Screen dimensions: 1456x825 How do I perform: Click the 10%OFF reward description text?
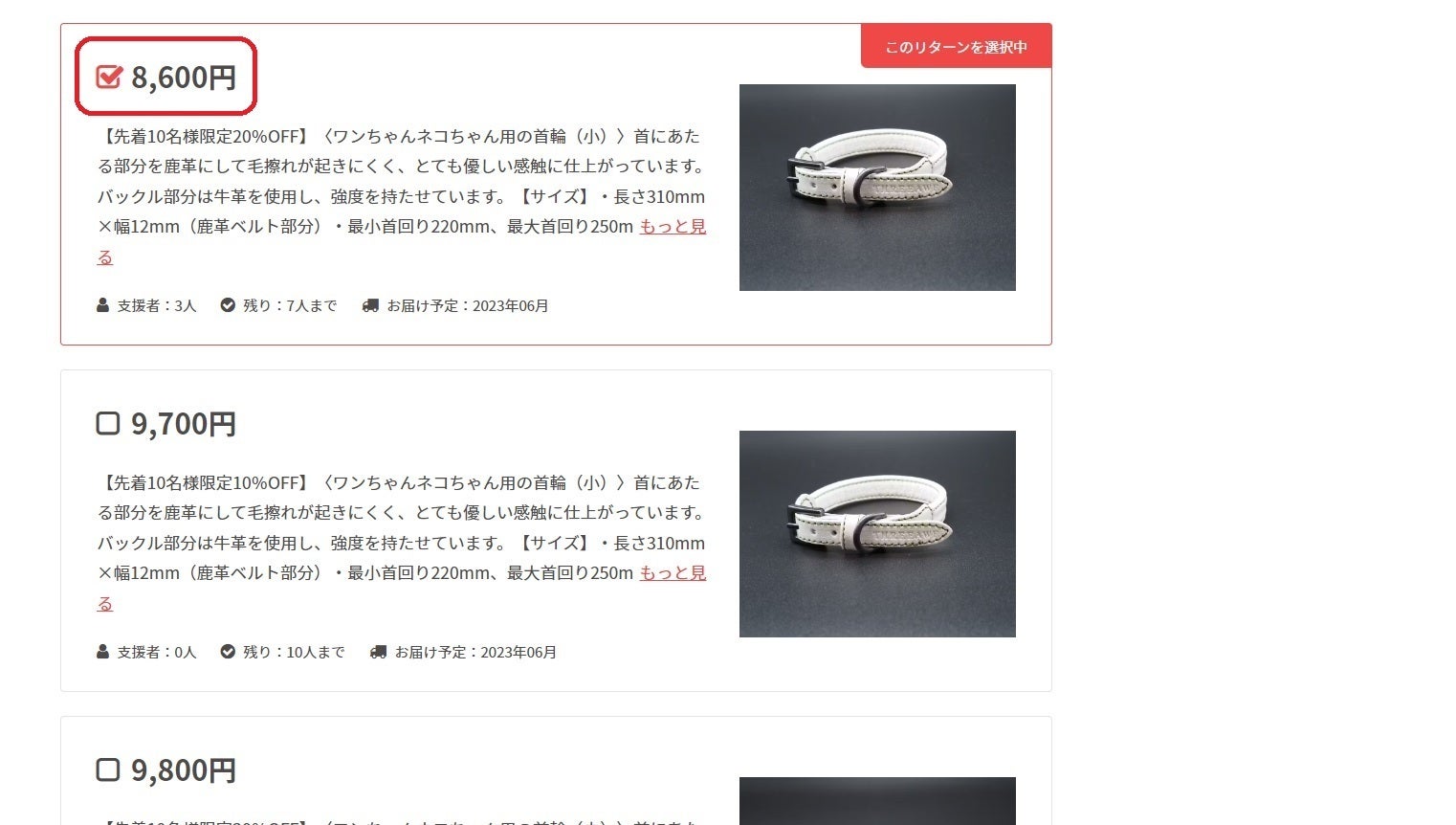point(402,543)
